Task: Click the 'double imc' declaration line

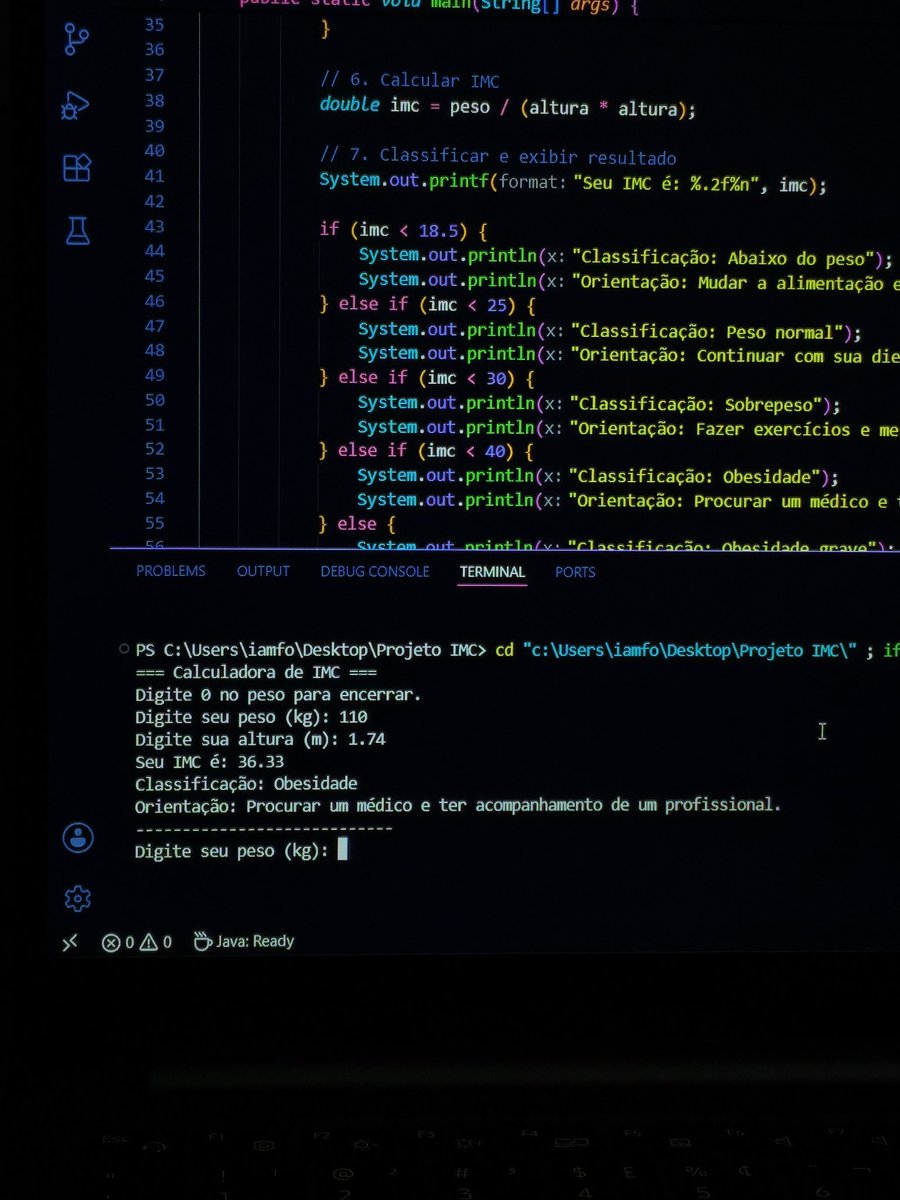Action: tap(507, 106)
